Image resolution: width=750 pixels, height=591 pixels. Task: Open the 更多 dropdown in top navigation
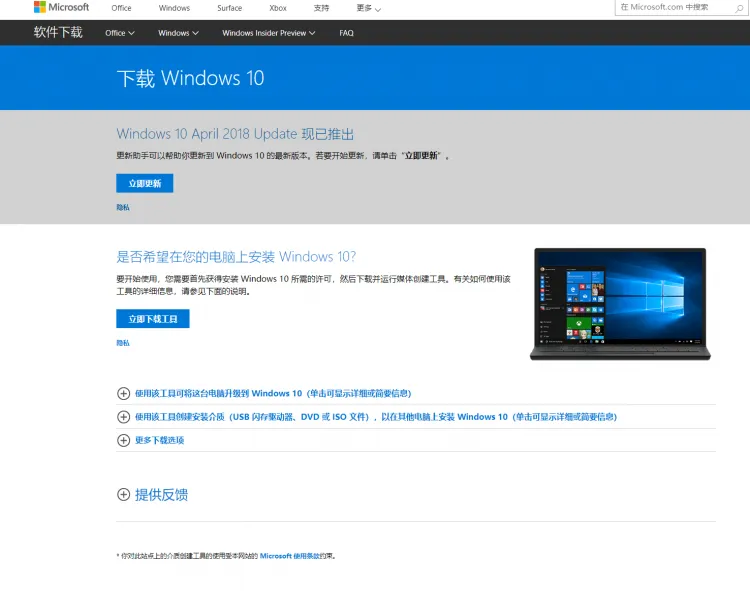368,8
